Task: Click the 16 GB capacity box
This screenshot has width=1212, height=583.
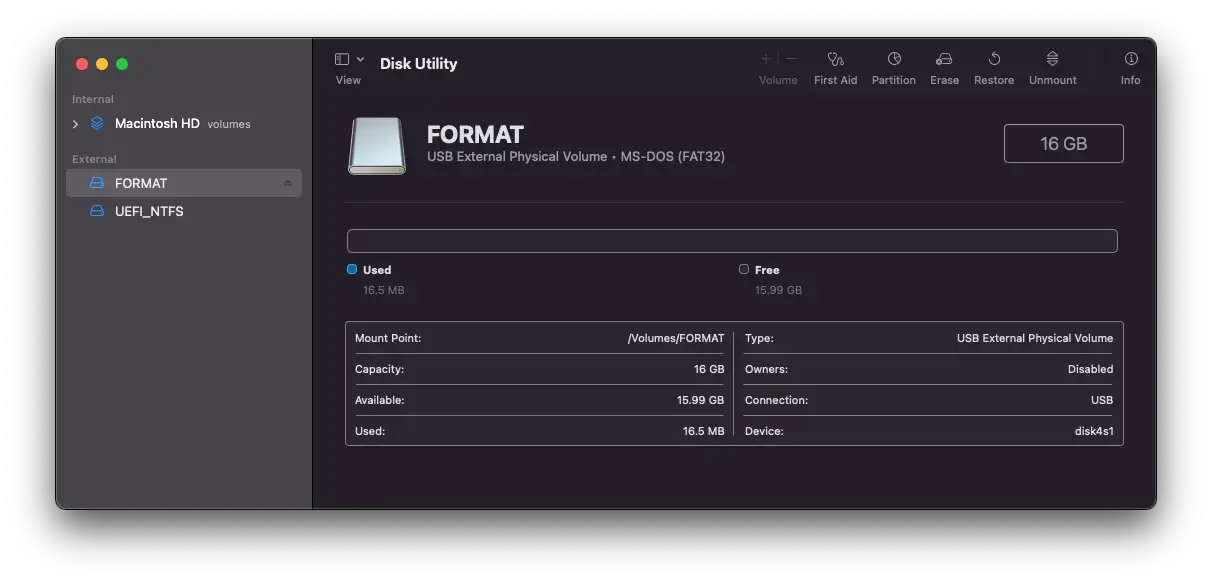Action: 1063,143
